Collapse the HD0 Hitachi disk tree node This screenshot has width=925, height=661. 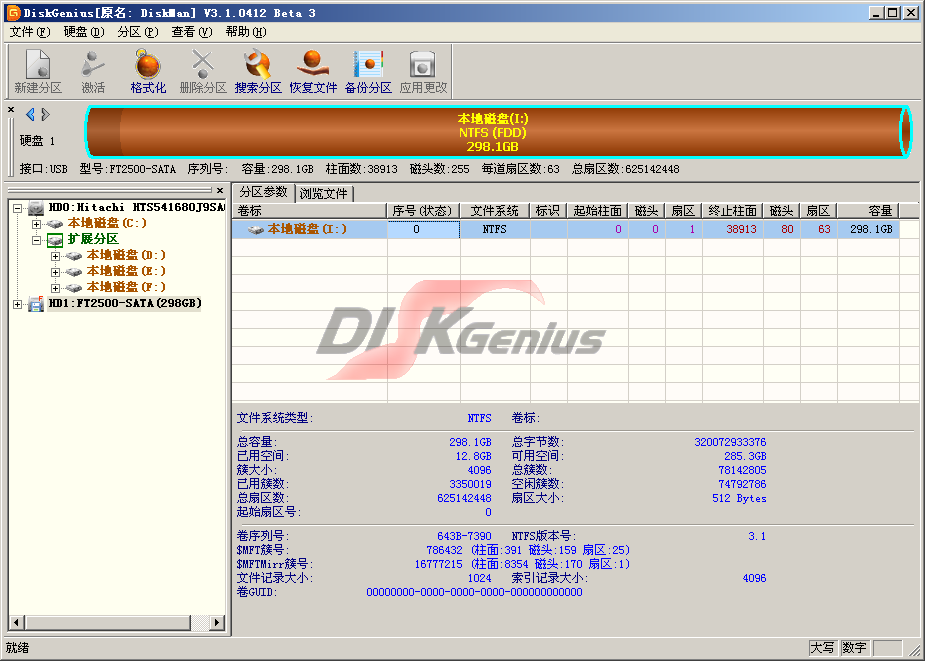pyautogui.click(x=18, y=208)
